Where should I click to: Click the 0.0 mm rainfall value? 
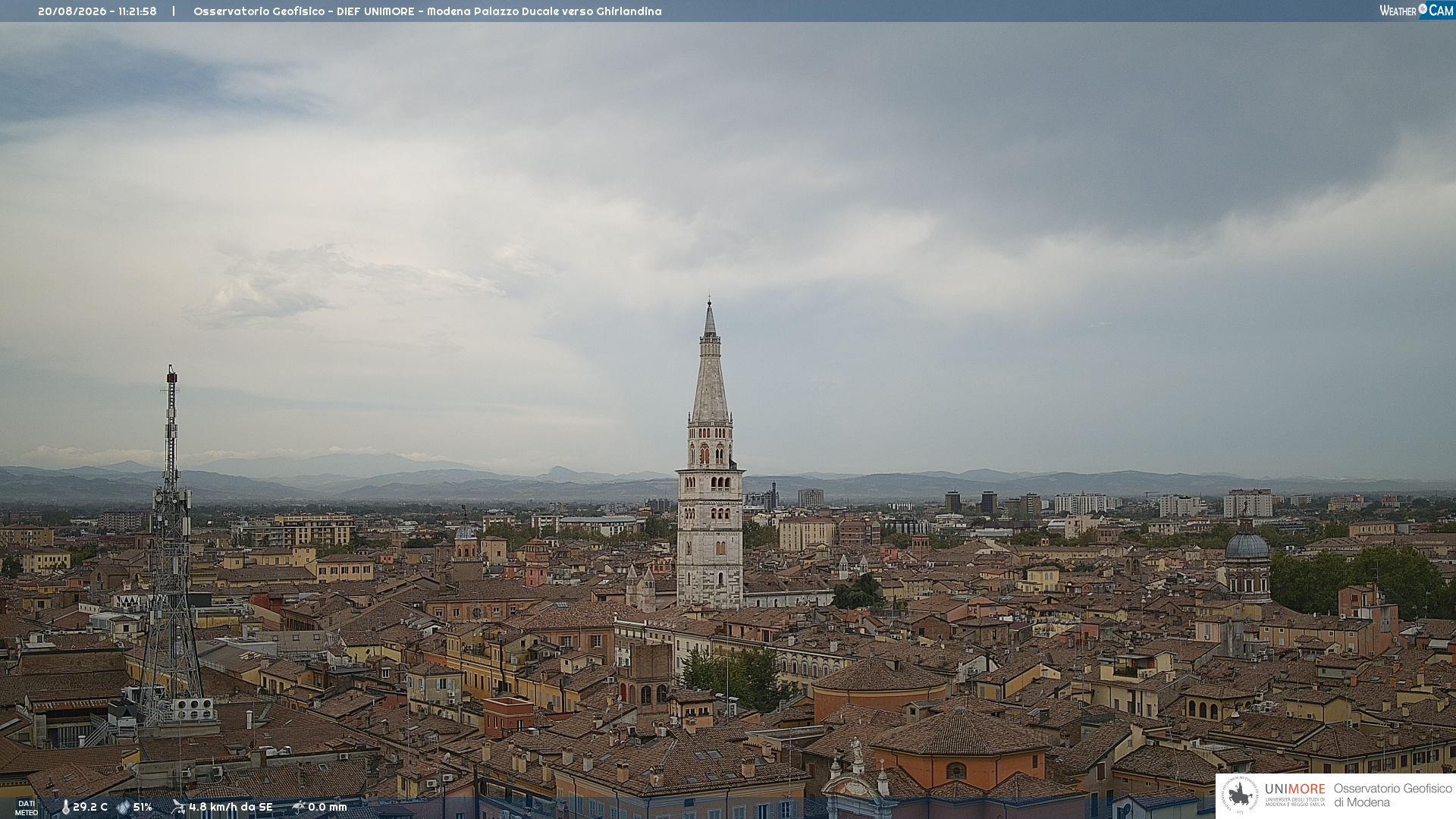pos(328,808)
